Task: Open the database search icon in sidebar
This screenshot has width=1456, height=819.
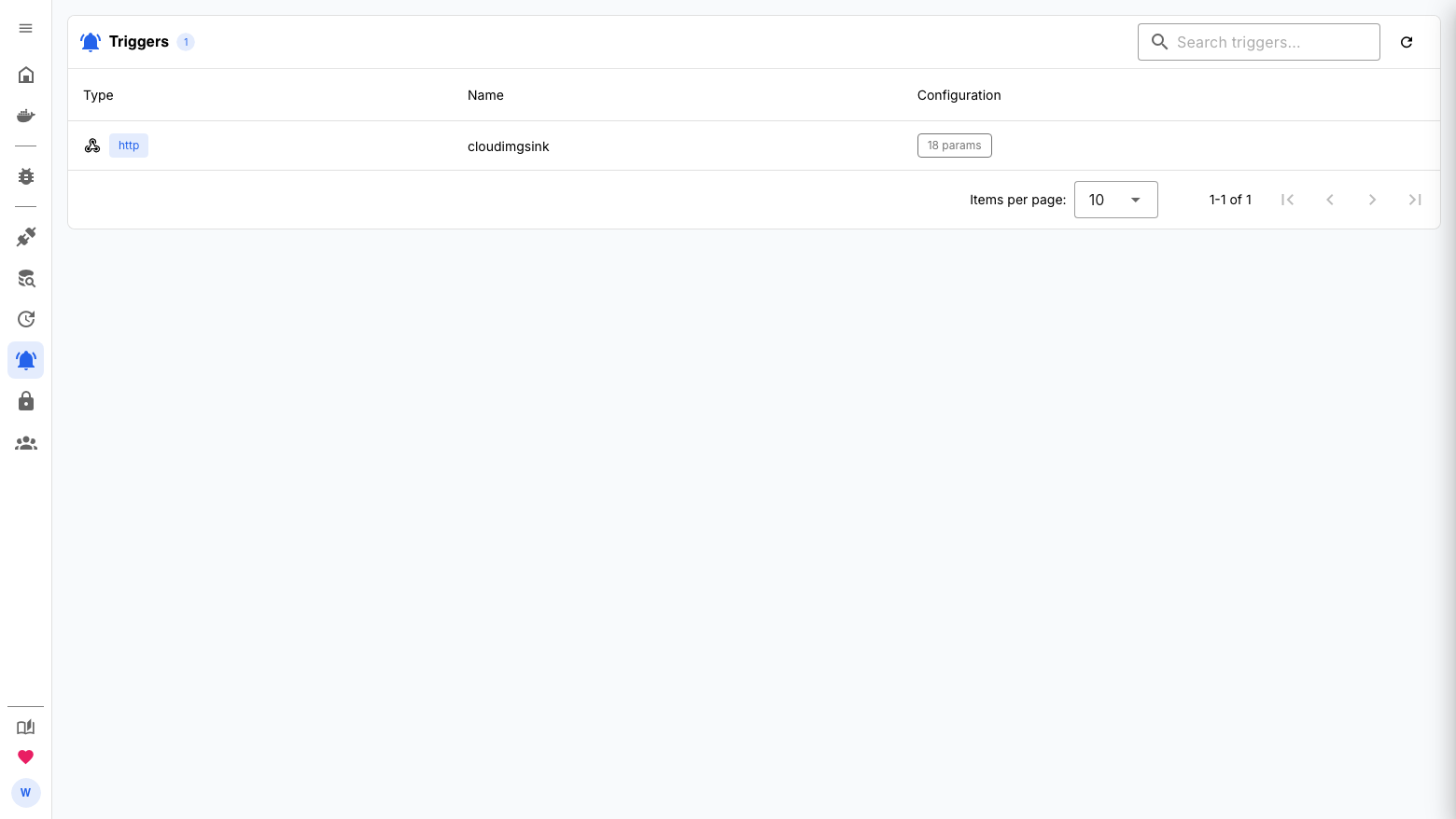Action: pyautogui.click(x=26, y=278)
